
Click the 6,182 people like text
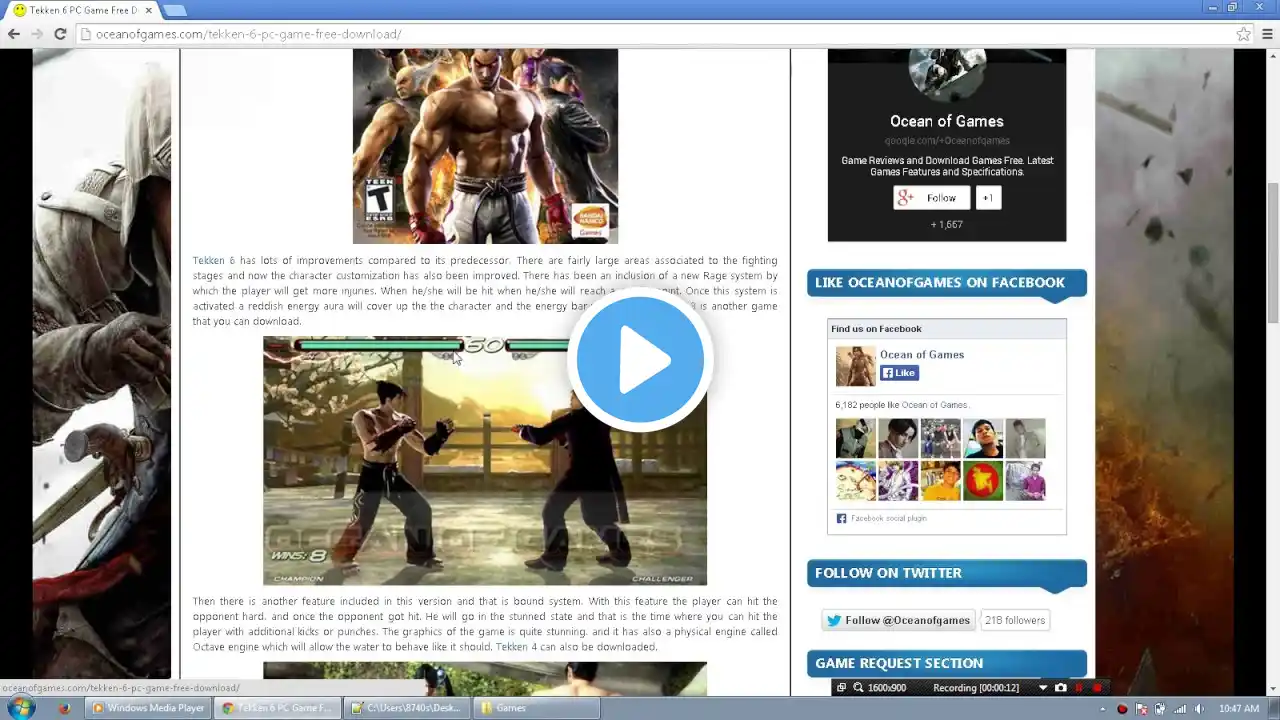coord(901,405)
